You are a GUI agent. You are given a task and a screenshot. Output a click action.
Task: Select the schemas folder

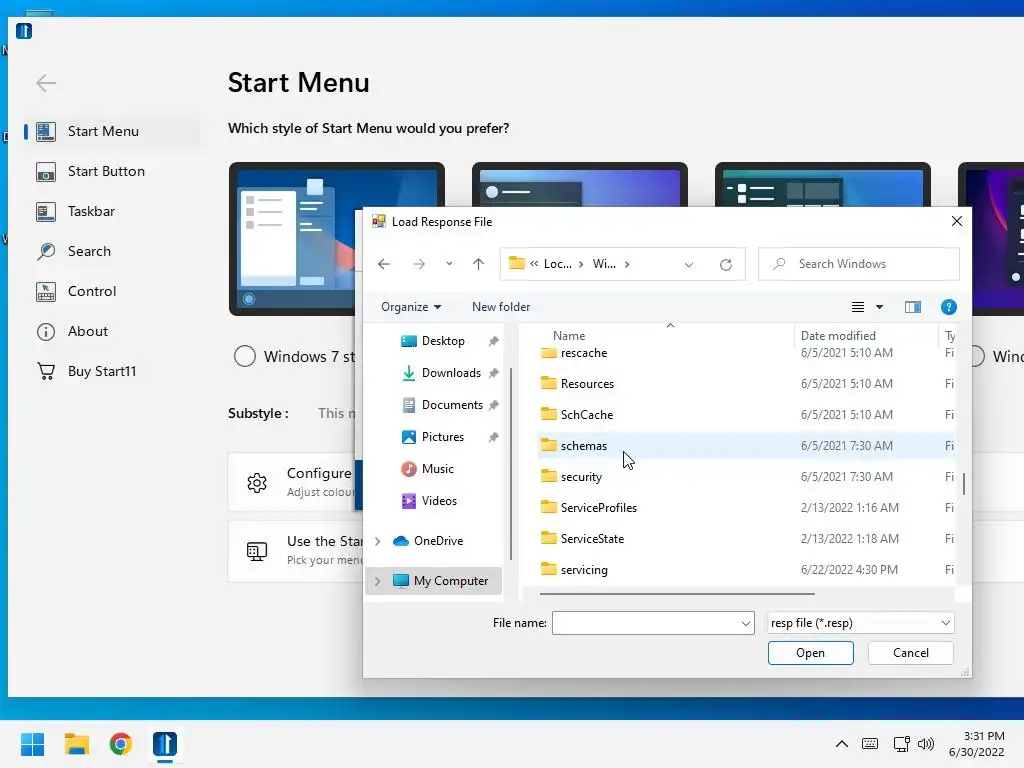click(x=744, y=445)
